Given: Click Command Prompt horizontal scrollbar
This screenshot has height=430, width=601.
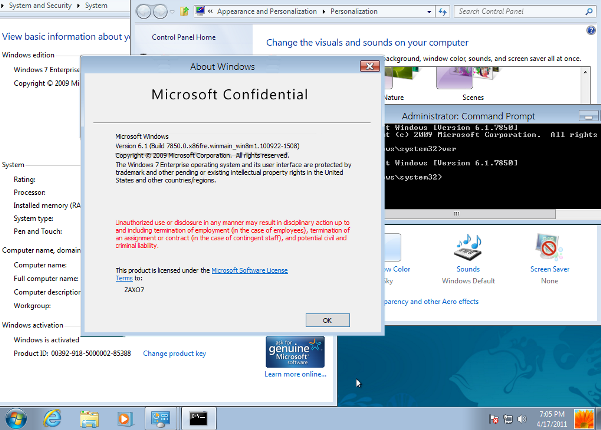Looking at the screenshot, I should [x=470, y=213].
